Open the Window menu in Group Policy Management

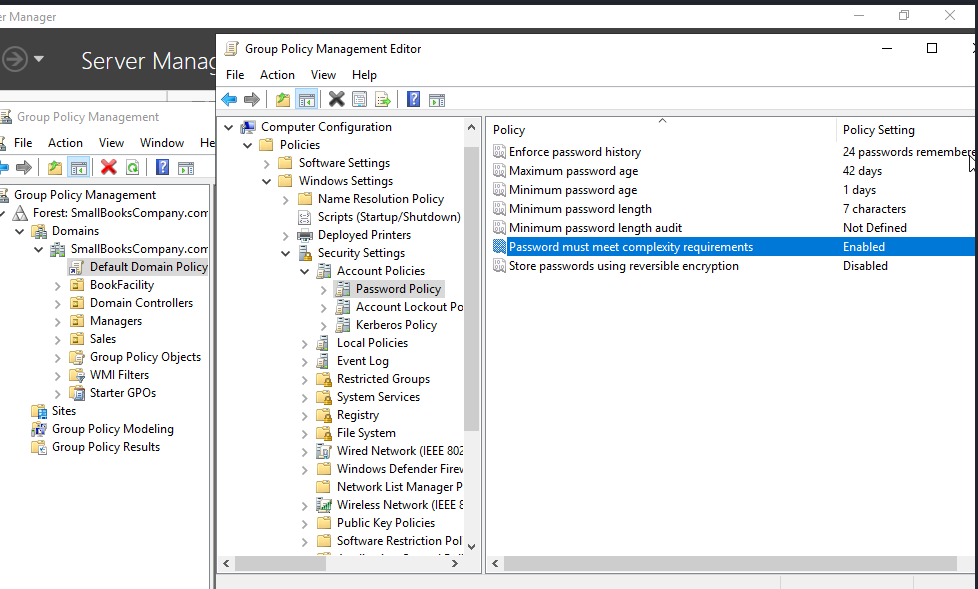pos(162,143)
